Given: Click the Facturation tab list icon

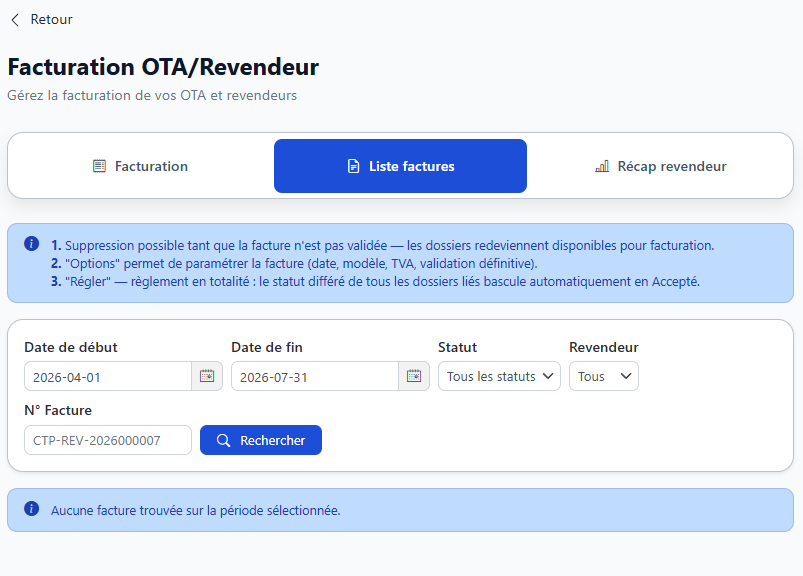Looking at the screenshot, I should pyautogui.click(x=99, y=166).
